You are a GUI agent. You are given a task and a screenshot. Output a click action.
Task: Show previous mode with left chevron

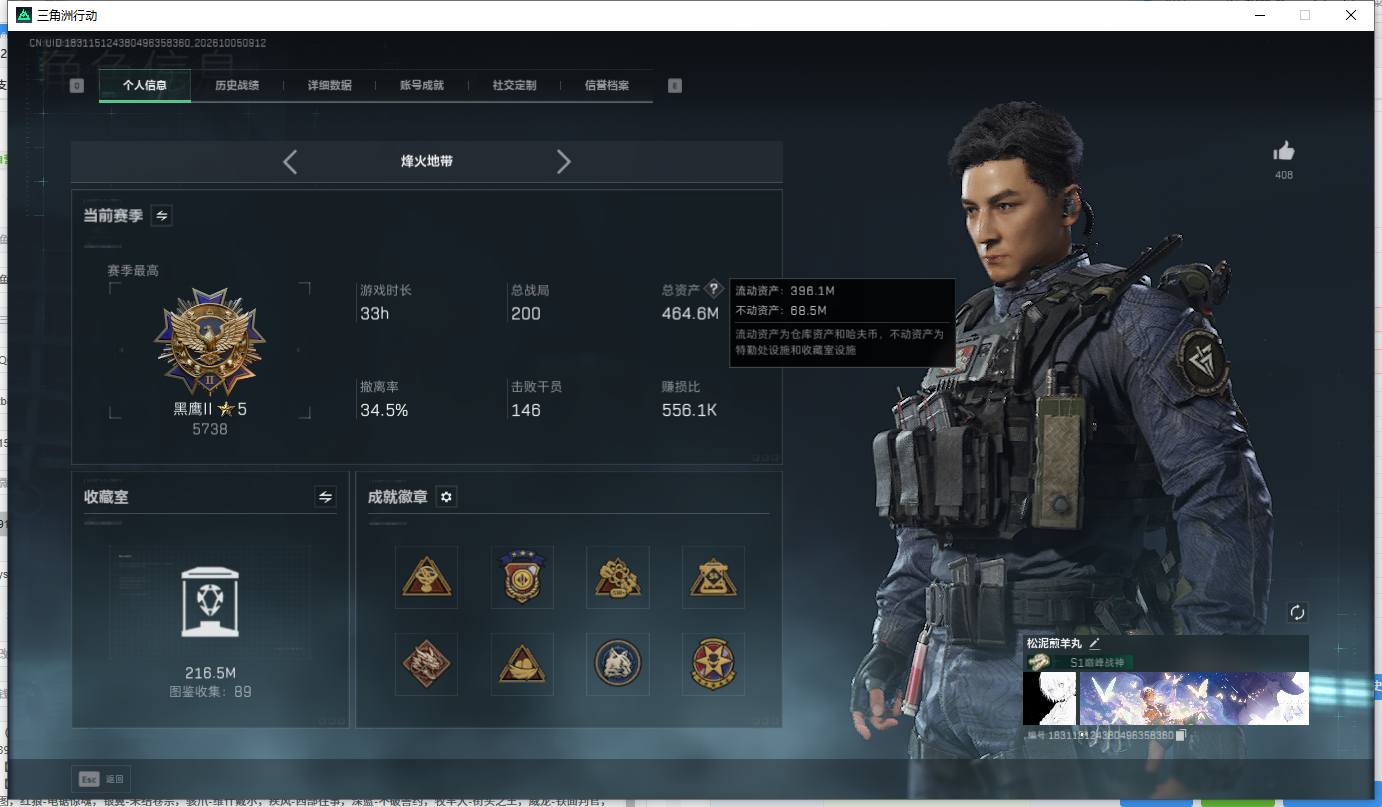click(290, 161)
